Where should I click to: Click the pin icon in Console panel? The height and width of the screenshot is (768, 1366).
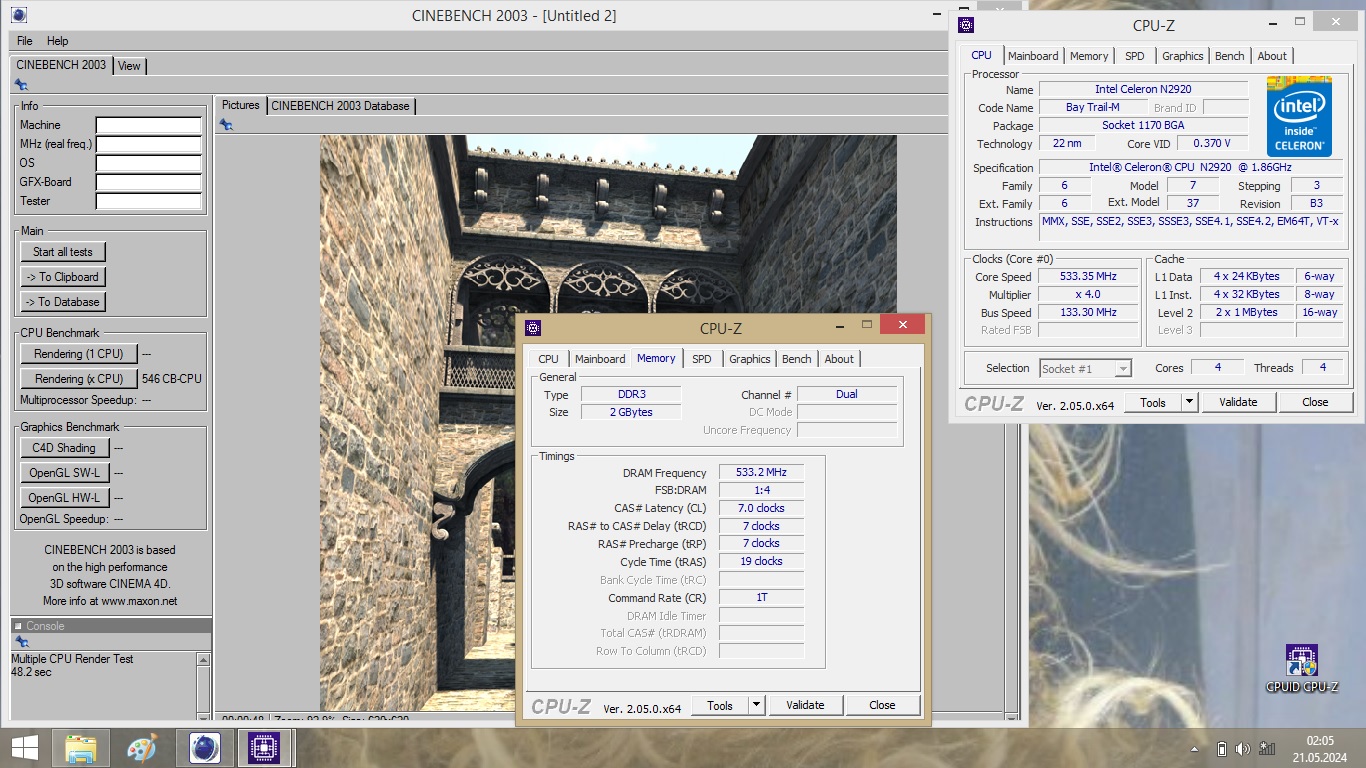click(x=21, y=642)
